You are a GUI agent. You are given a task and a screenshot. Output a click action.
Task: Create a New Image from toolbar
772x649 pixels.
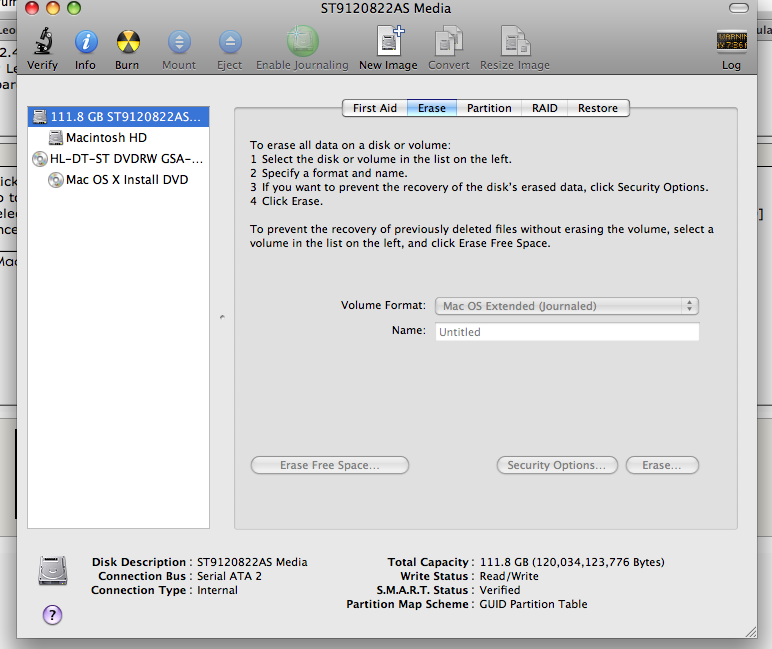pos(389,41)
